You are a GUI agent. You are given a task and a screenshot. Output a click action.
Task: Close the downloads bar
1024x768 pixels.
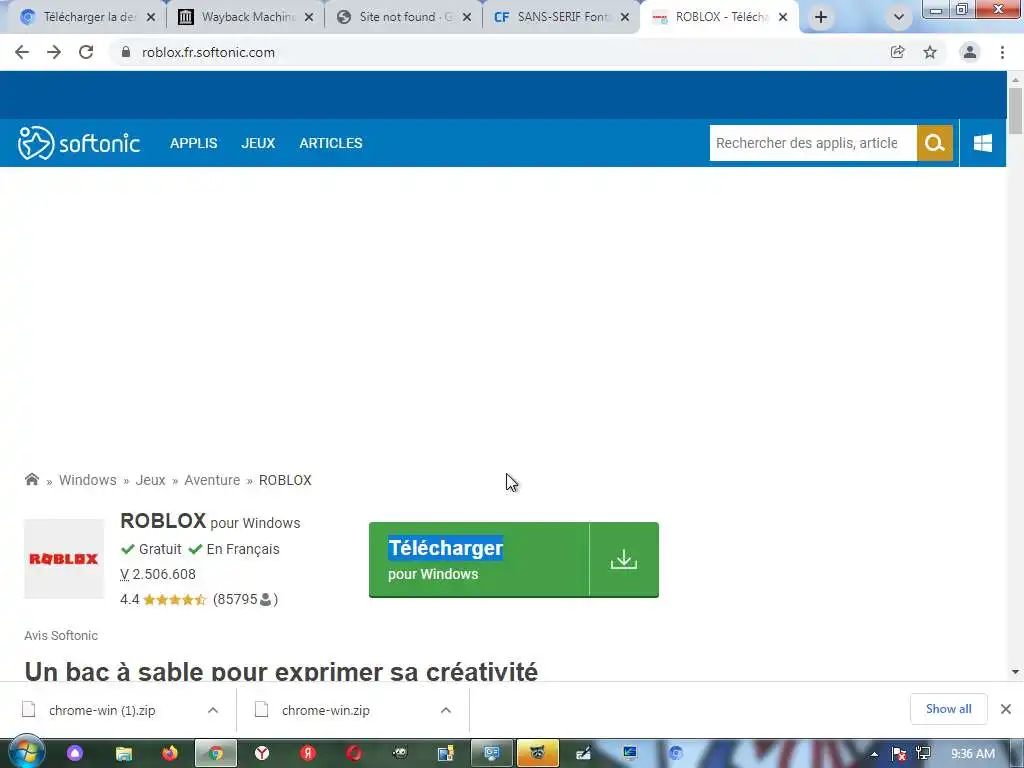click(x=1006, y=709)
